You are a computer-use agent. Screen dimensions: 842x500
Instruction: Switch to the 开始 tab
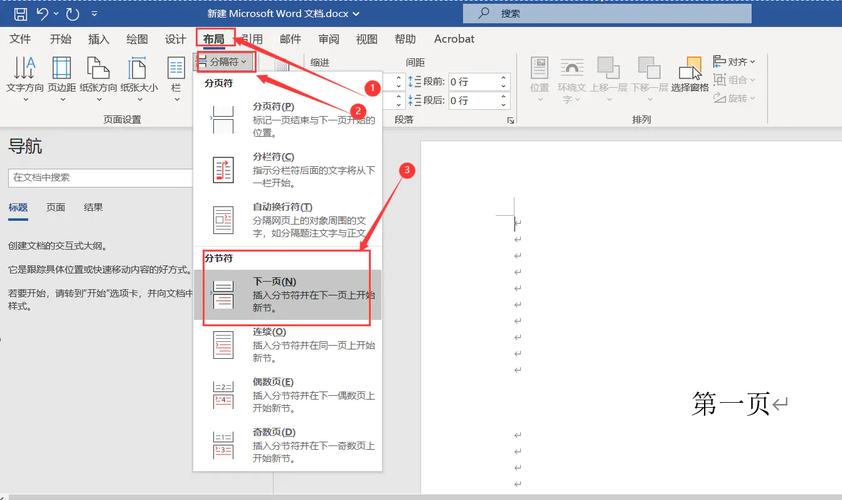click(60, 39)
